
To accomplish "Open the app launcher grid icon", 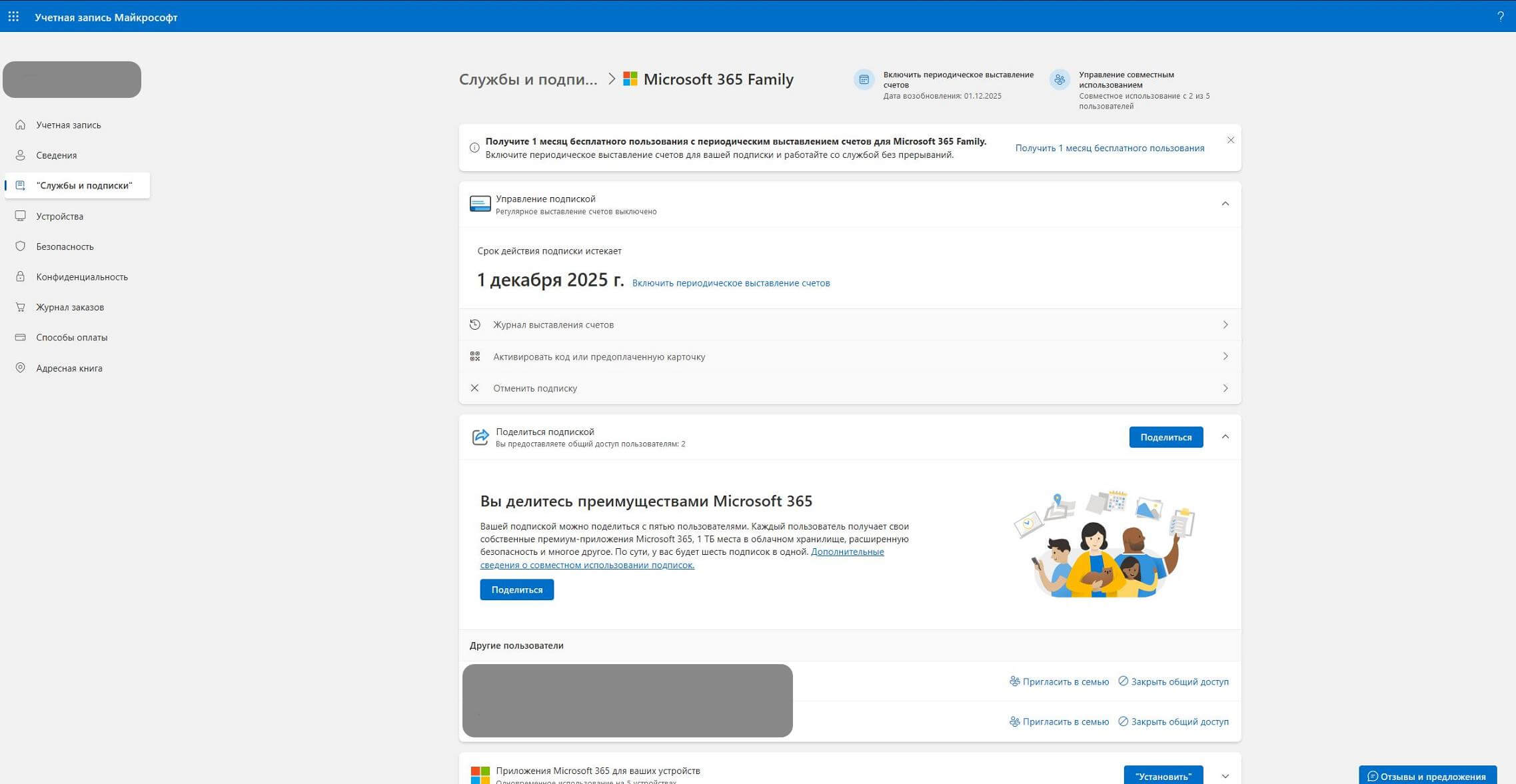I will (13, 17).
